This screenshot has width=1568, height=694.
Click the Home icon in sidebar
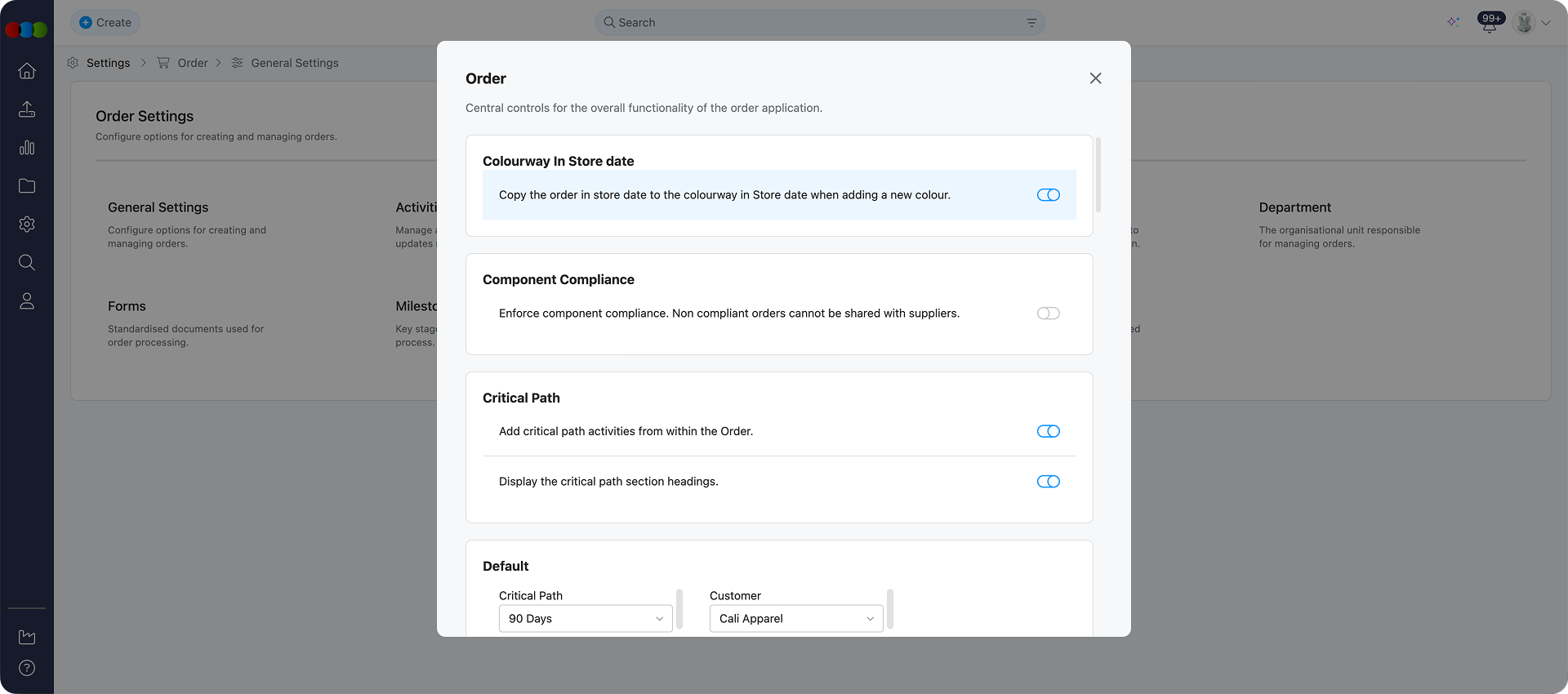tap(27, 71)
